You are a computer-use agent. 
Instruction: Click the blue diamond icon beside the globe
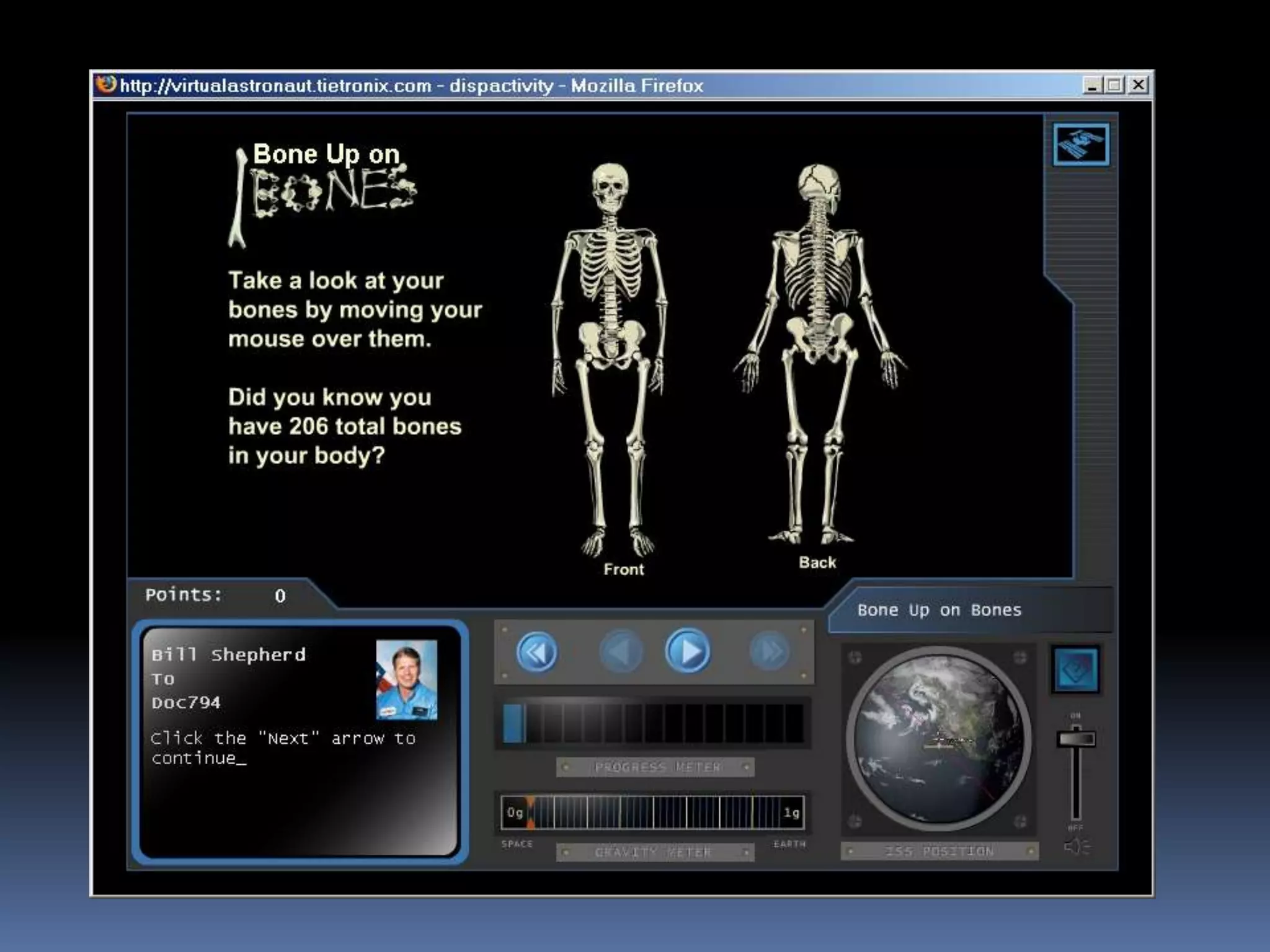[1076, 670]
